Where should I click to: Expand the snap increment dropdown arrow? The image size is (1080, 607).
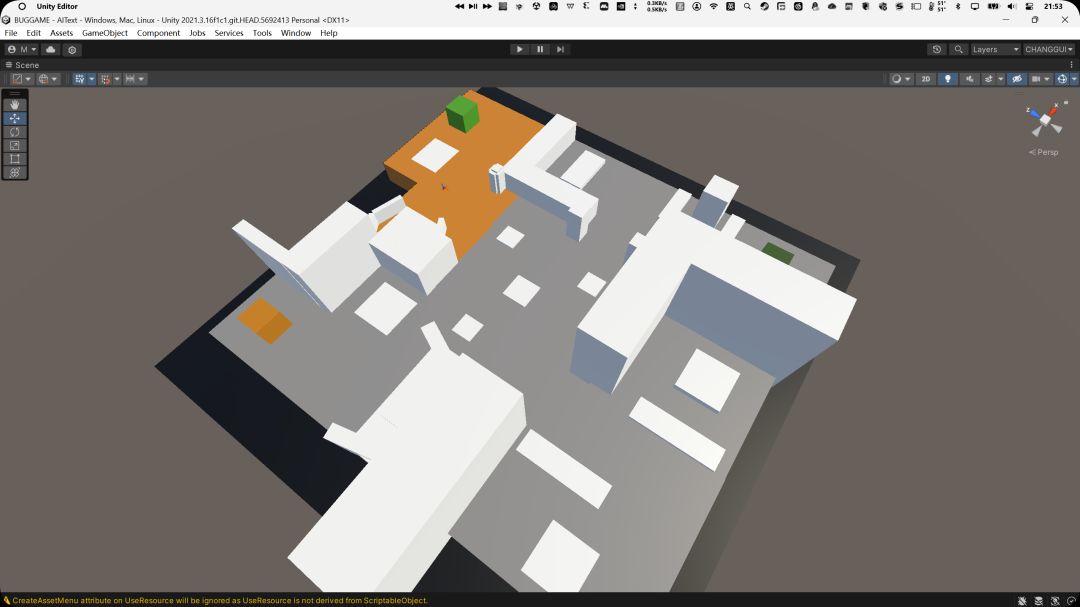[141, 79]
